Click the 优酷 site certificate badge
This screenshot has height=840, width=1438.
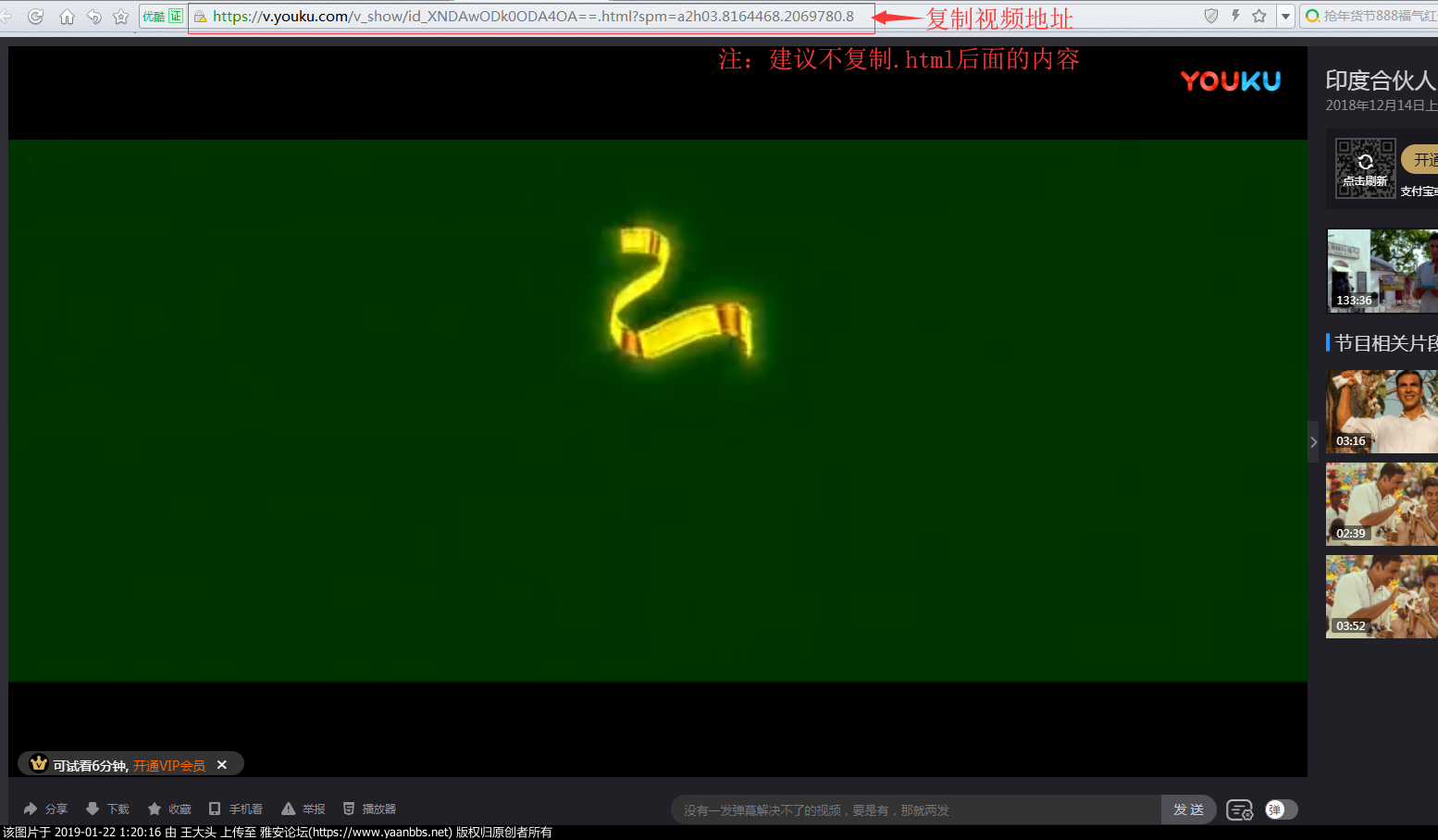pyautogui.click(x=163, y=17)
